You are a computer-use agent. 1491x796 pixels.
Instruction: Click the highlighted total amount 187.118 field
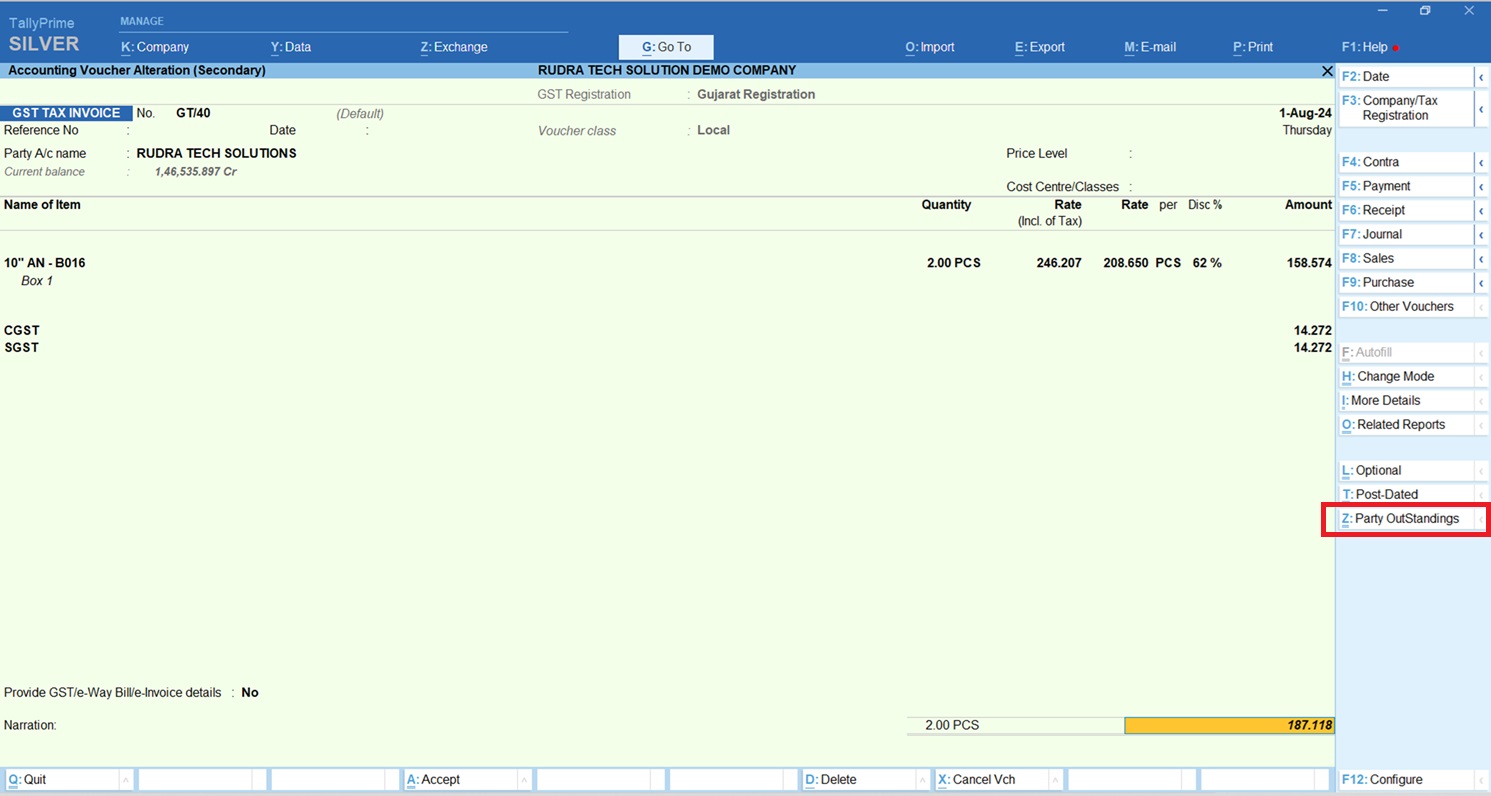(x=1229, y=725)
